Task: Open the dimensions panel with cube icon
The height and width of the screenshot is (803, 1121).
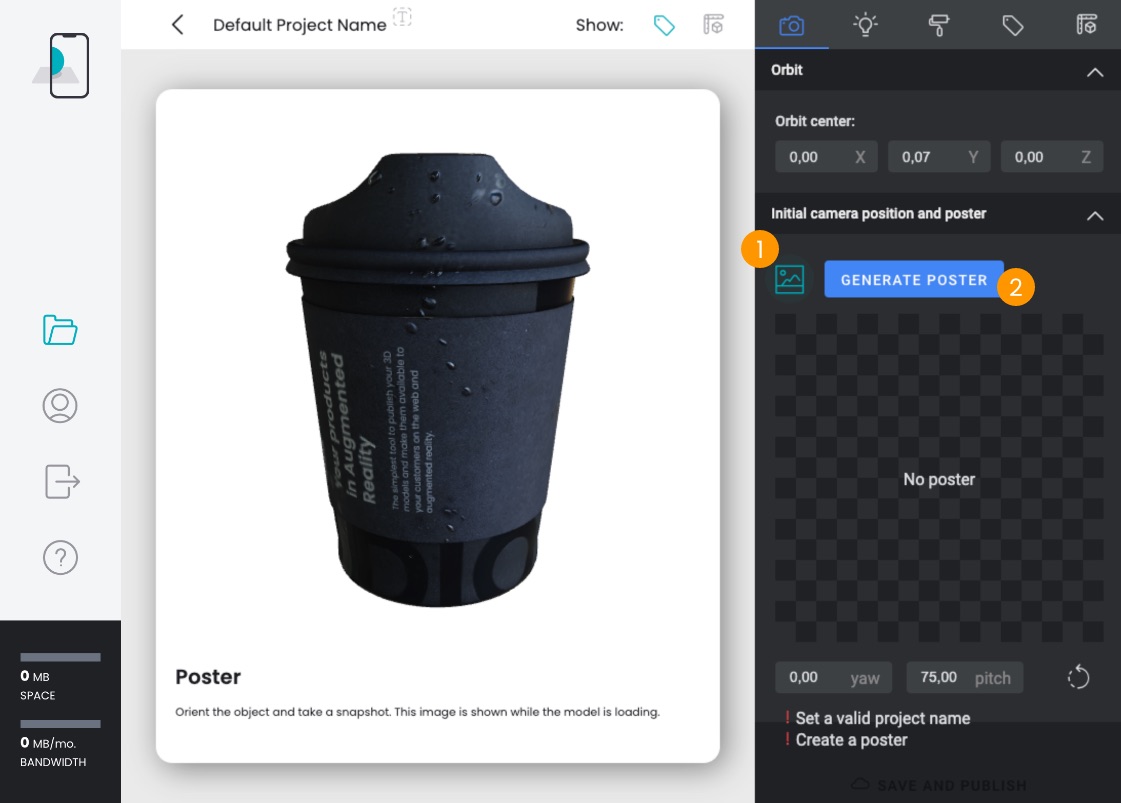Action: click(1087, 25)
